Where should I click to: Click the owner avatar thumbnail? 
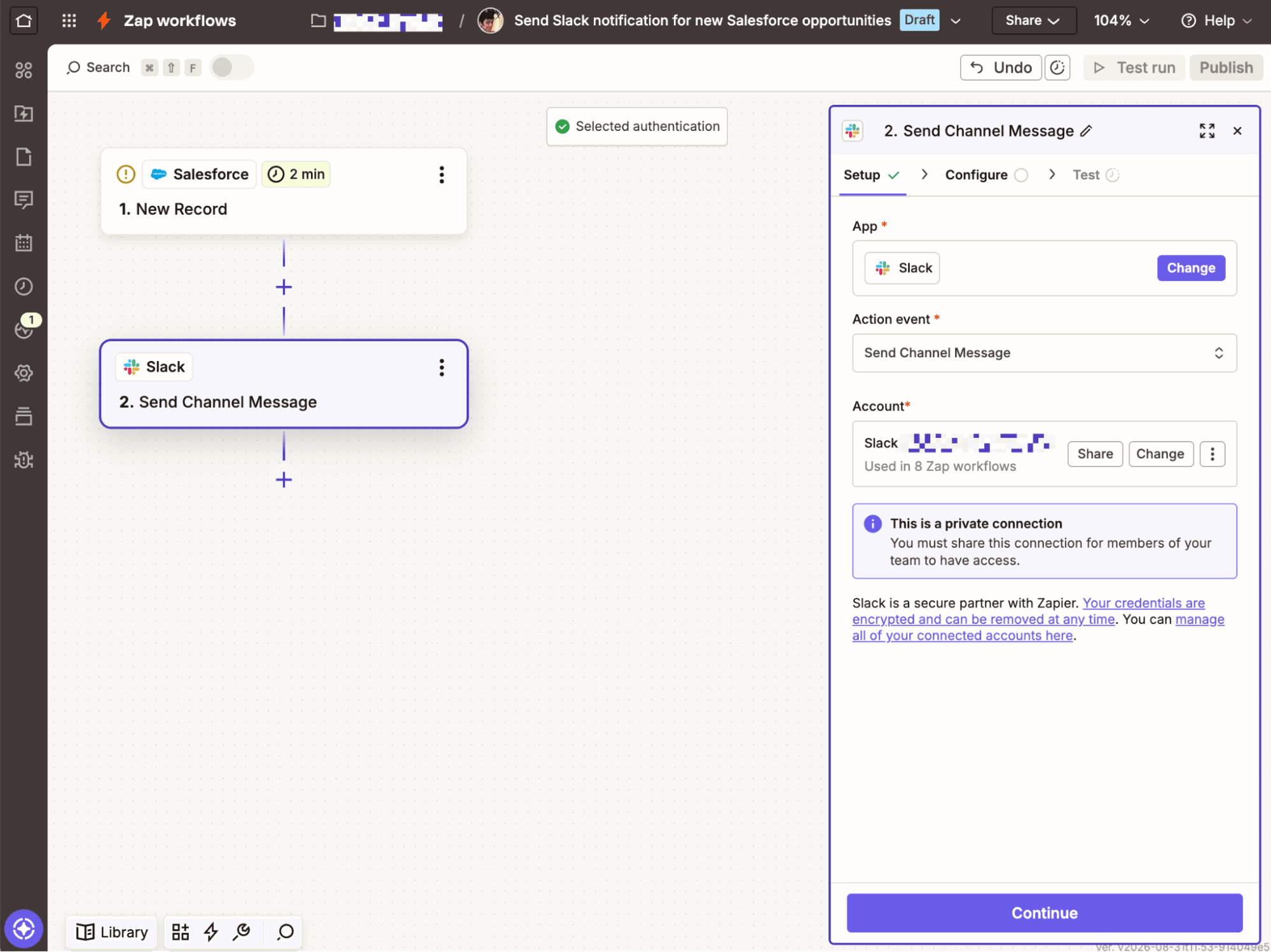click(490, 20)
